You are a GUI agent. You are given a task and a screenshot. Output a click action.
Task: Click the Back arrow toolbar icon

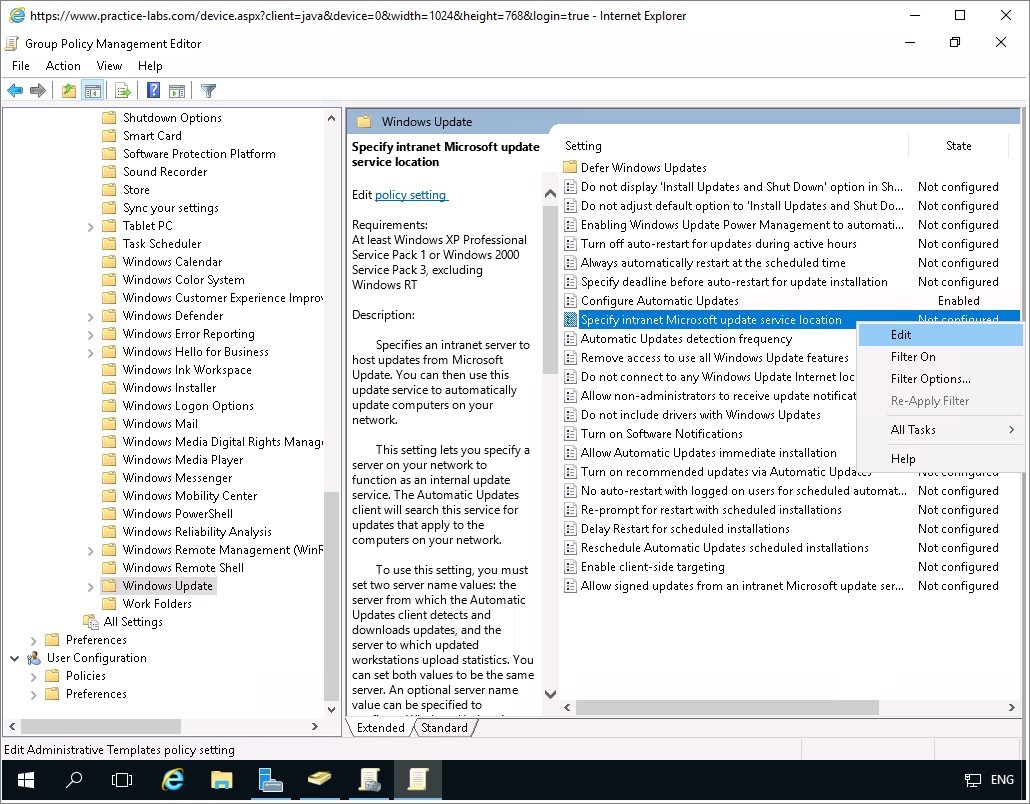(15, 91)
